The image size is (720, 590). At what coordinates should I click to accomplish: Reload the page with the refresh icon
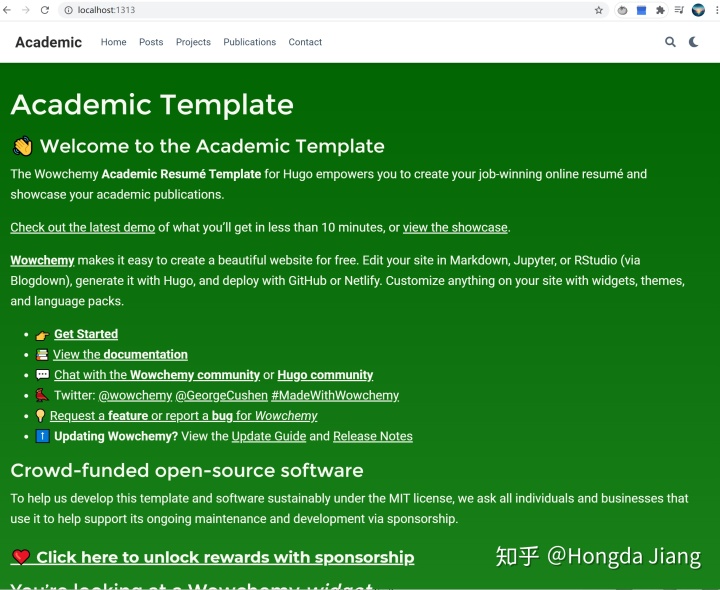[x=45, y=10]
